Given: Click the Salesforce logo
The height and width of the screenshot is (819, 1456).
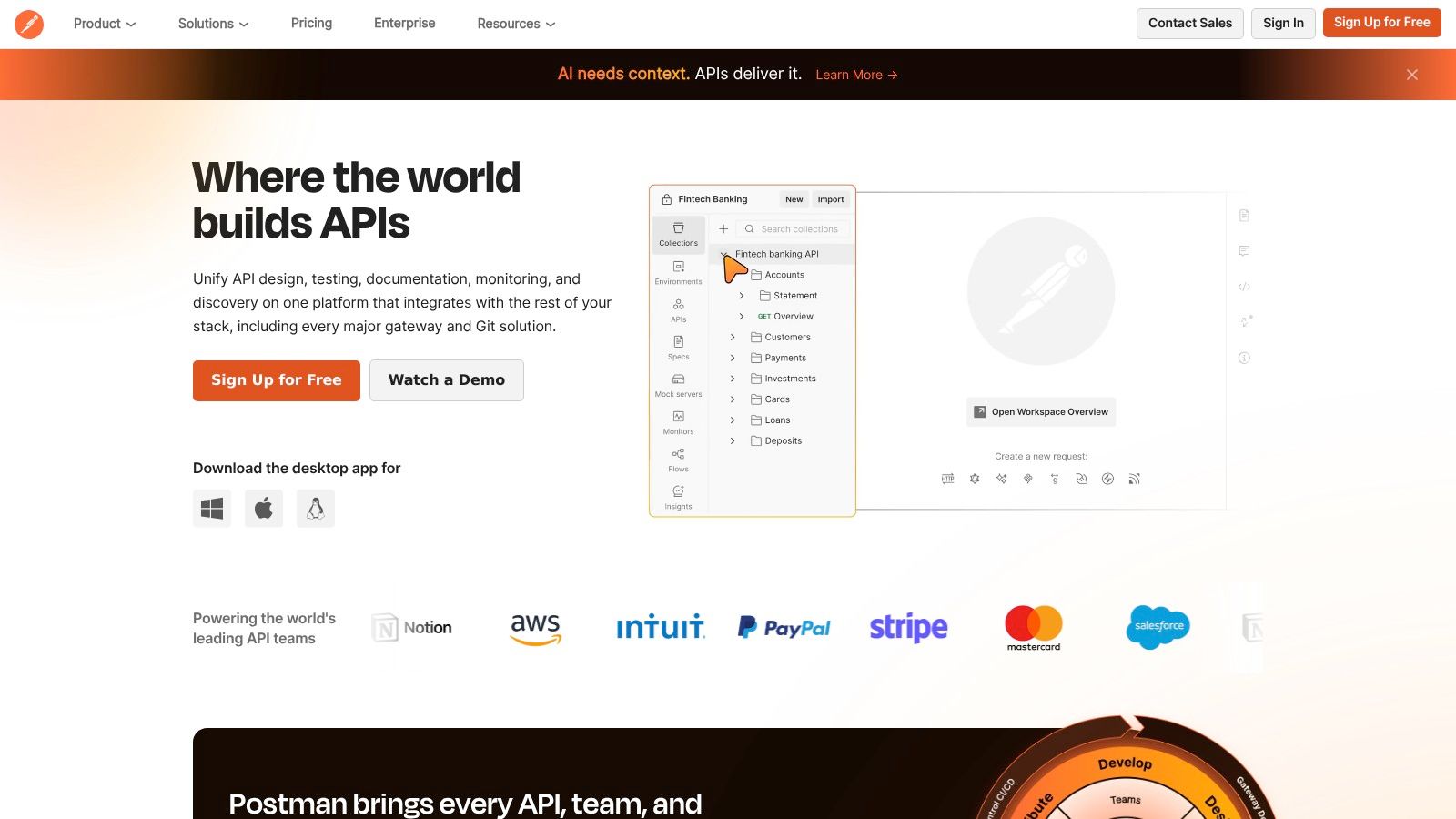Looking at the screenshot, I should pos(1158,627).
